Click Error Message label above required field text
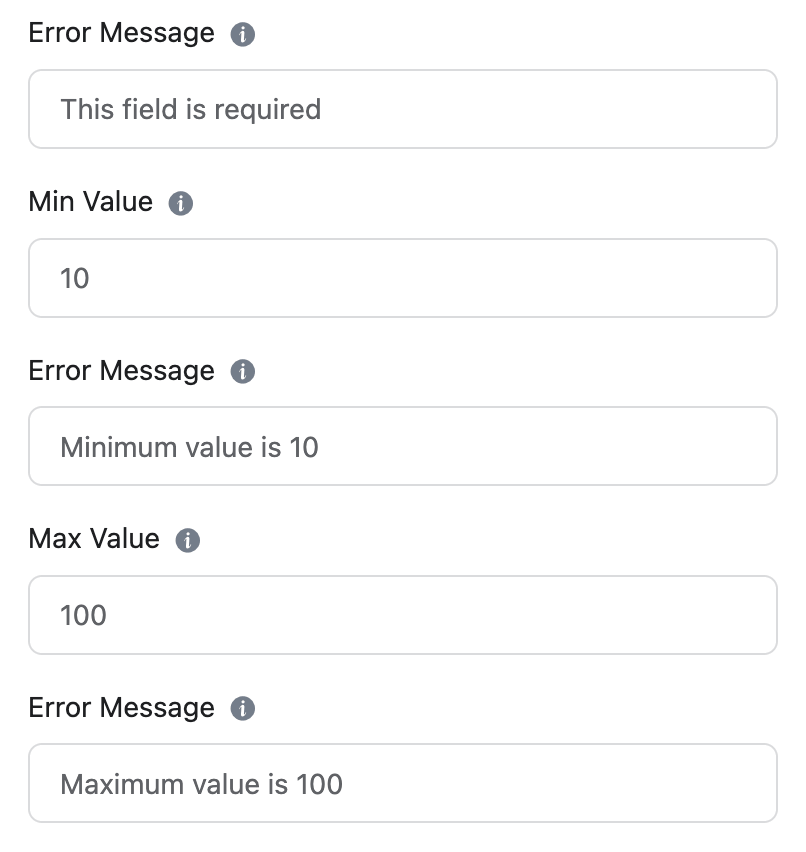806x852 pixels. pos(121,33)
